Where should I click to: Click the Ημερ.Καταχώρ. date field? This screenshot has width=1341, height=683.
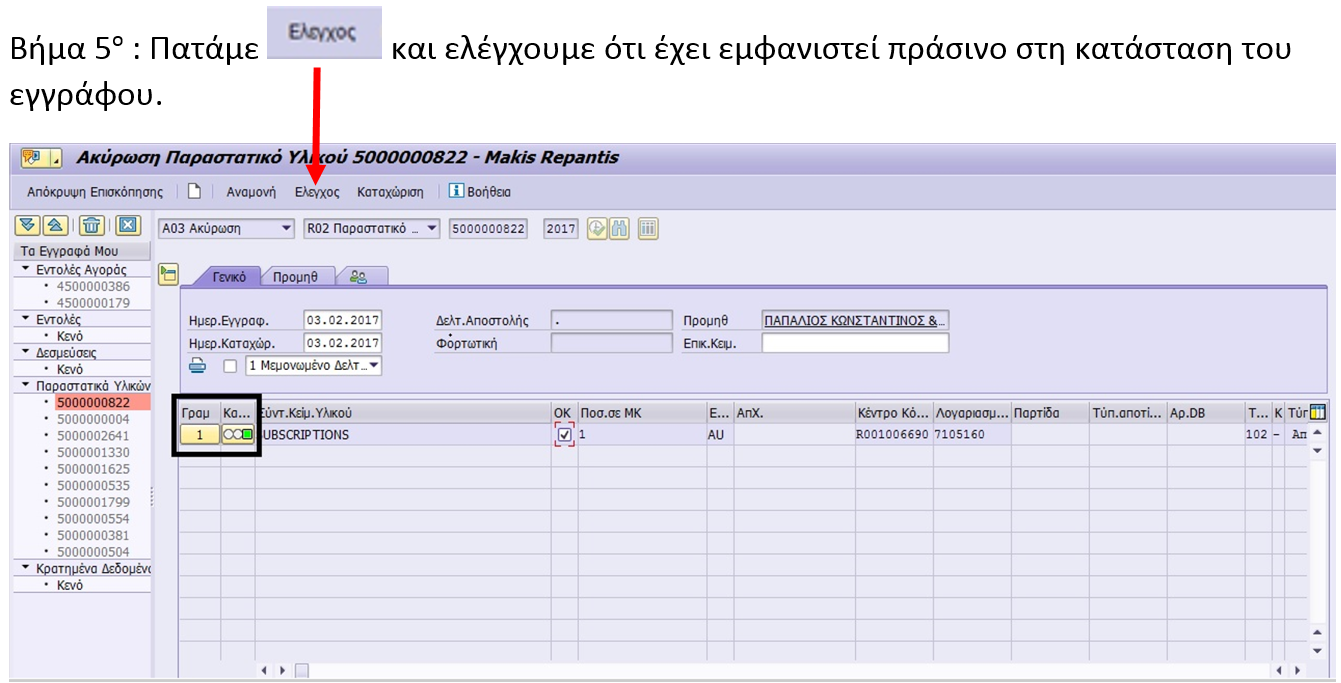342,343
